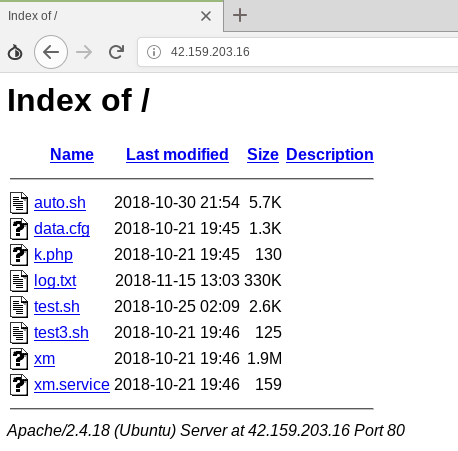Sort files by the Size column header
Viewport: 458px width, 451px height.
pyautogui.click(x=263, y=154)
